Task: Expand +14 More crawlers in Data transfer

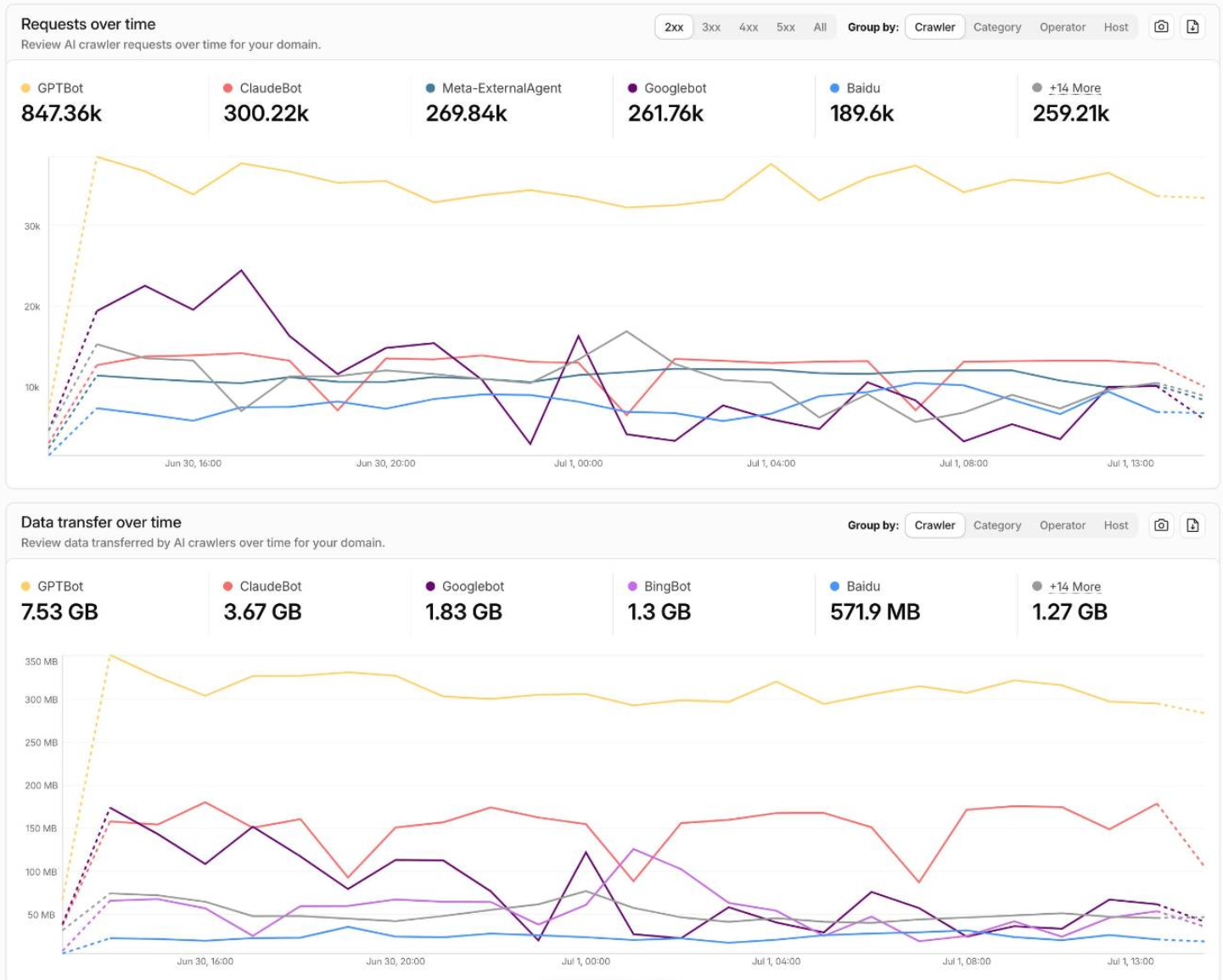Action: [1074, 586]
